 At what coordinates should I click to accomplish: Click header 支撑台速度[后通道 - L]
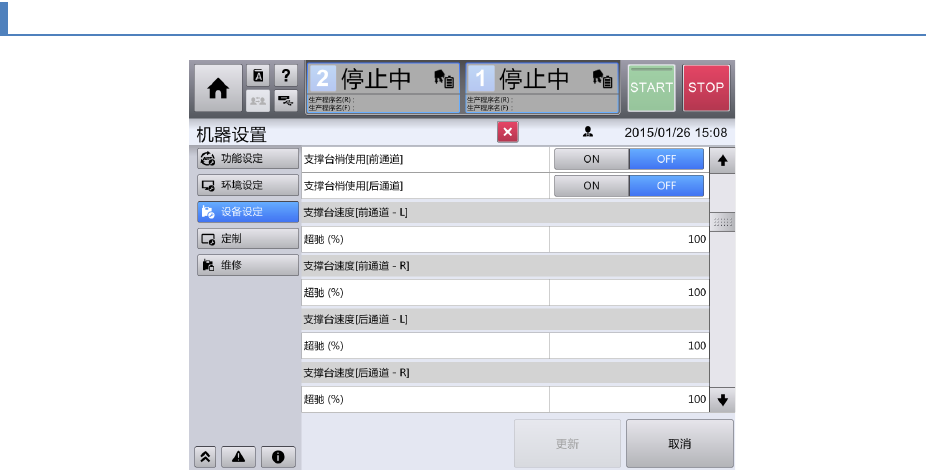(x=356, y=319)
